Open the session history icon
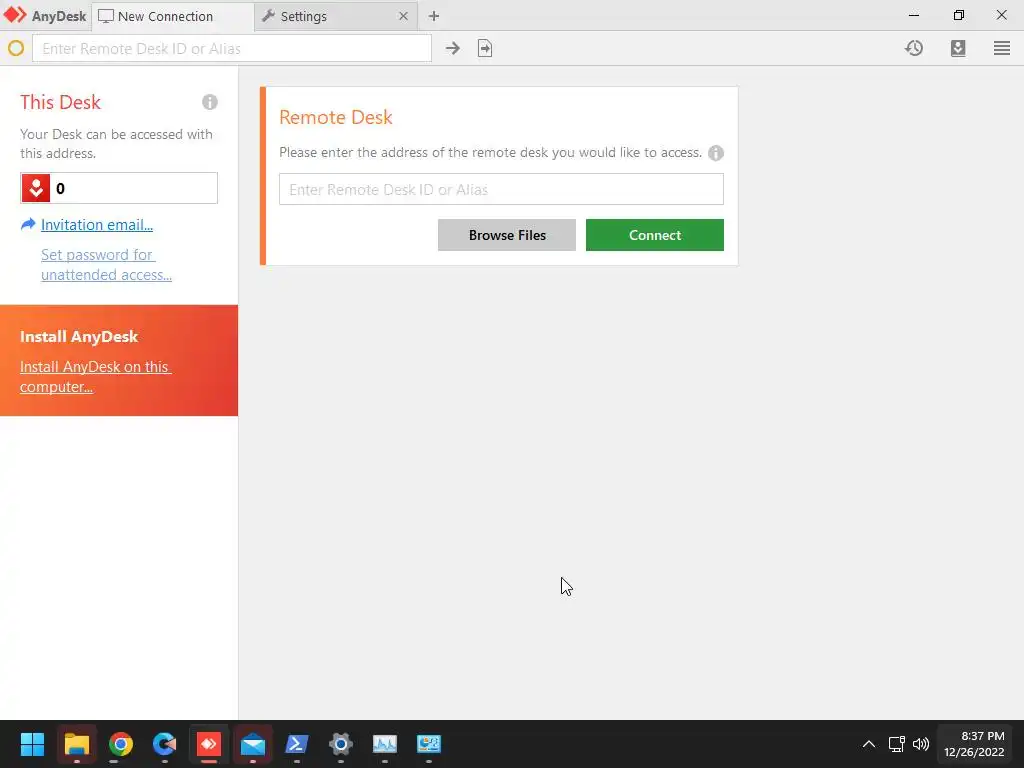Image resolution: width=1024 pixels, height=768 pixels. [x=914, y=48]
